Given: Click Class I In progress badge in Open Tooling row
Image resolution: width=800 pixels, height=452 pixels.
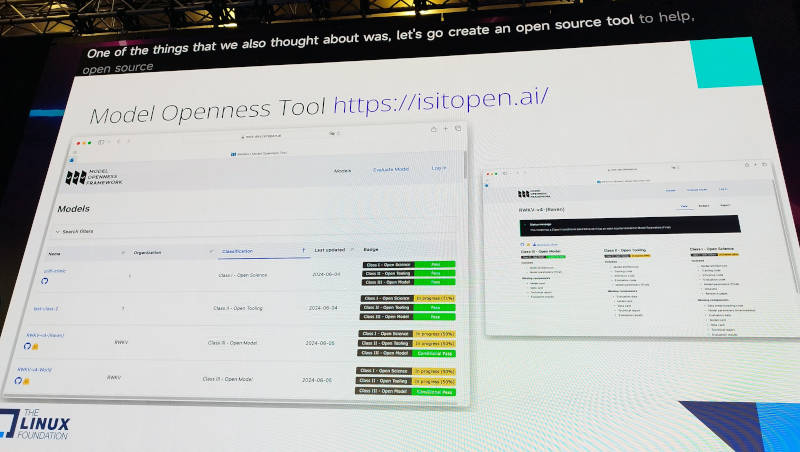Looking at the screenshot, I should click(x=408, y=298).
